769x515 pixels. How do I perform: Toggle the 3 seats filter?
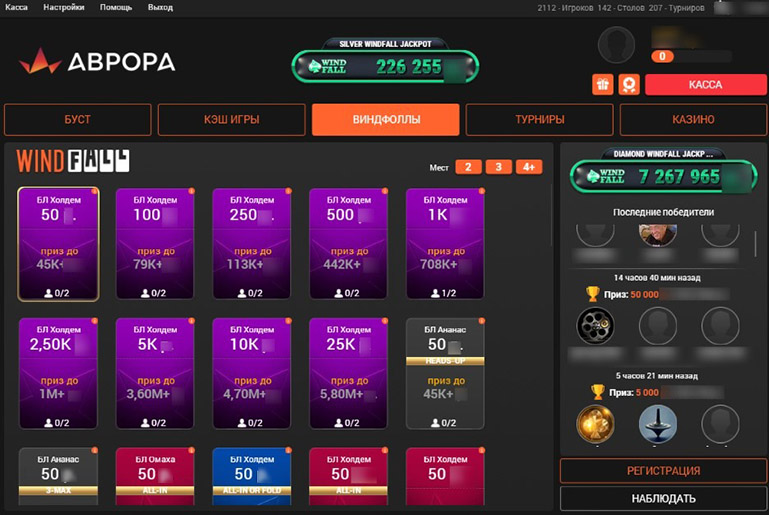click(498, 167)
